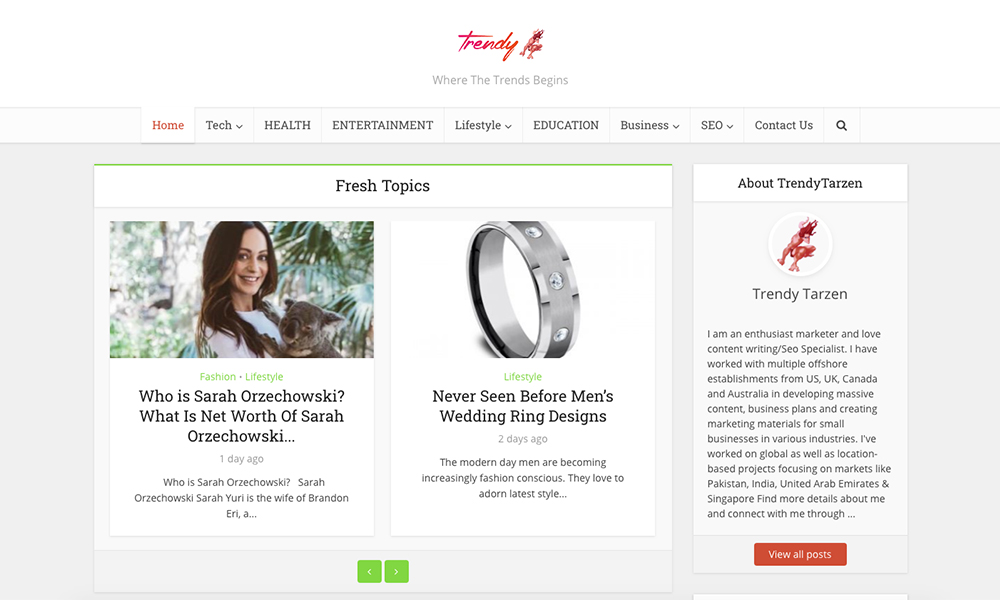
Task: Select the Fashion category tag
Action: [x=217, y=377]
